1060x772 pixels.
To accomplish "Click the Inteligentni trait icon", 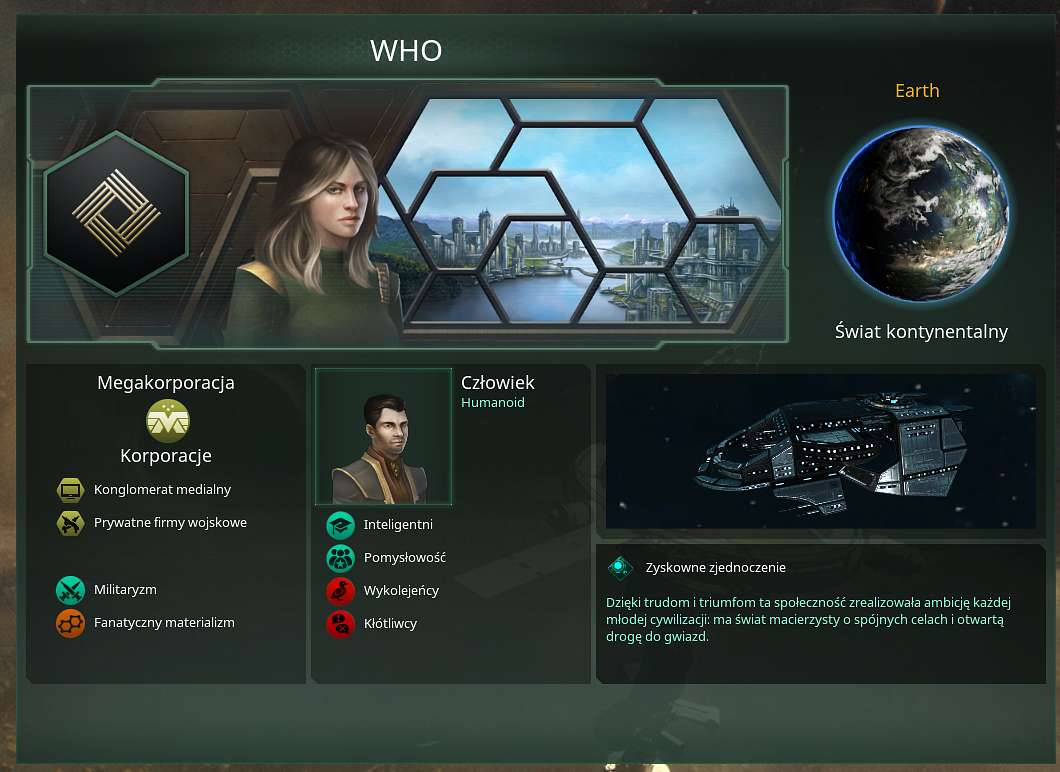I will point(341,525).
